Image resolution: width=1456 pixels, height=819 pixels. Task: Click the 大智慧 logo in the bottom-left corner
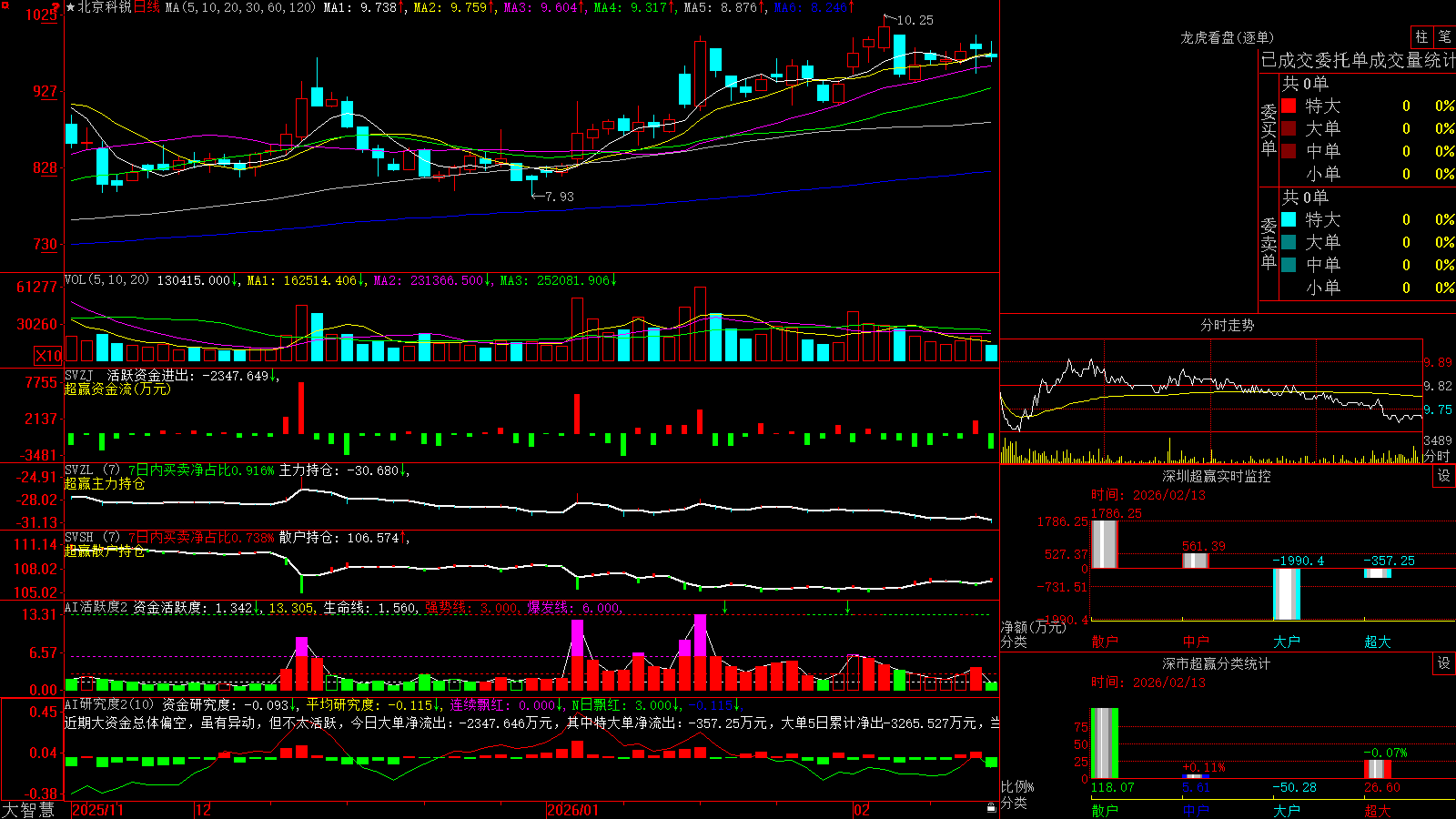(x=28, y=810)
